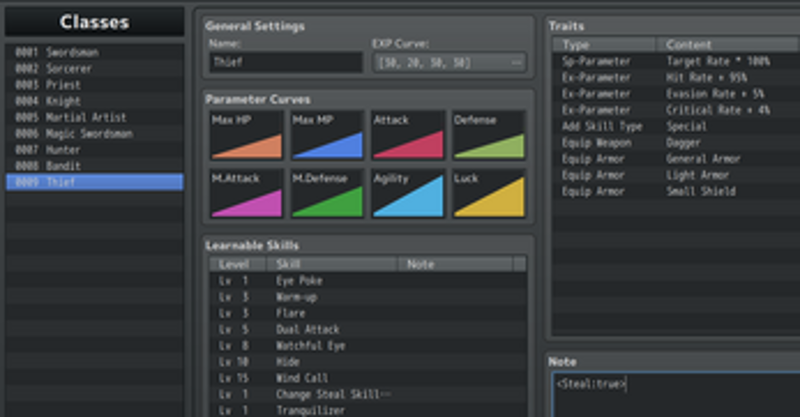Select the highlighted Thief class
800x417 pixels.
tap(94, 182)
